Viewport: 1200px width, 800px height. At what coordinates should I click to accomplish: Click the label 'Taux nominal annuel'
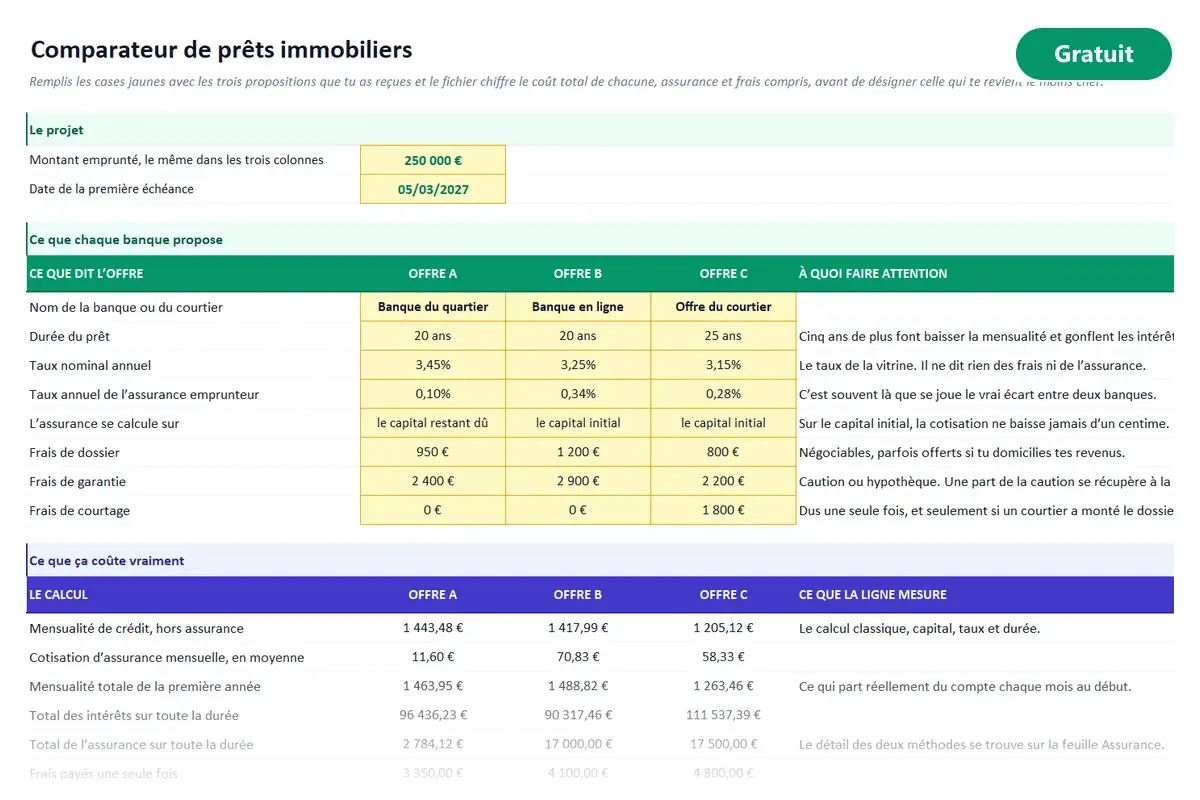91,366
